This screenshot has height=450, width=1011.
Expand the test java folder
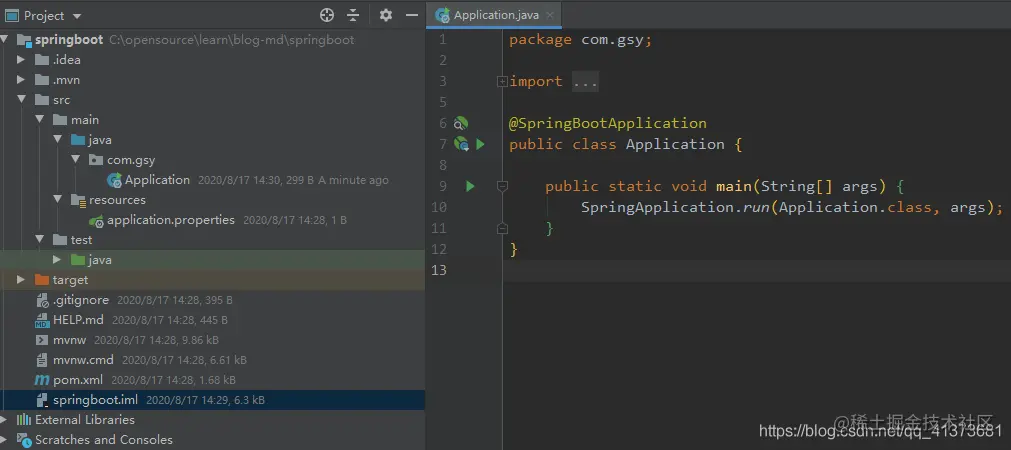[x=57, y=260]
